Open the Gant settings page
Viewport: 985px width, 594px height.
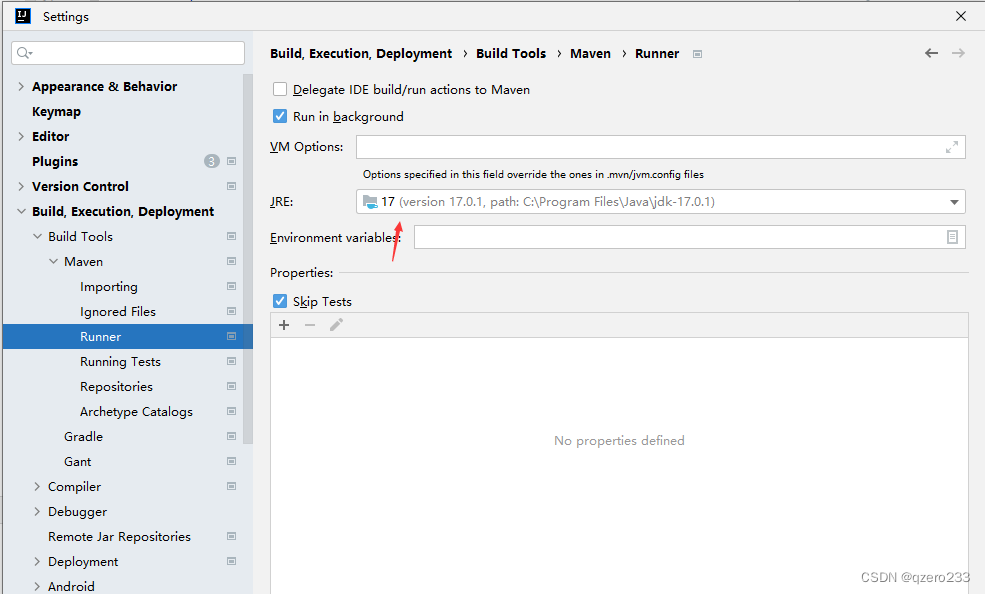[77, 462]
